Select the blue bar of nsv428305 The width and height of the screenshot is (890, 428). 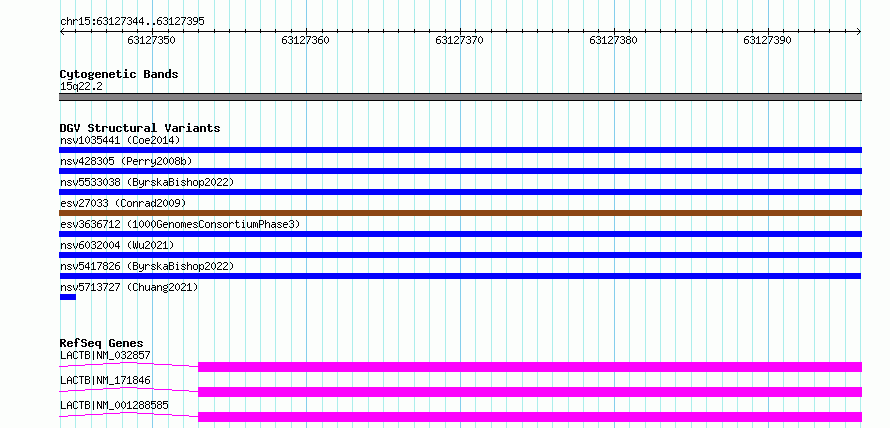(x=460, y=171)
